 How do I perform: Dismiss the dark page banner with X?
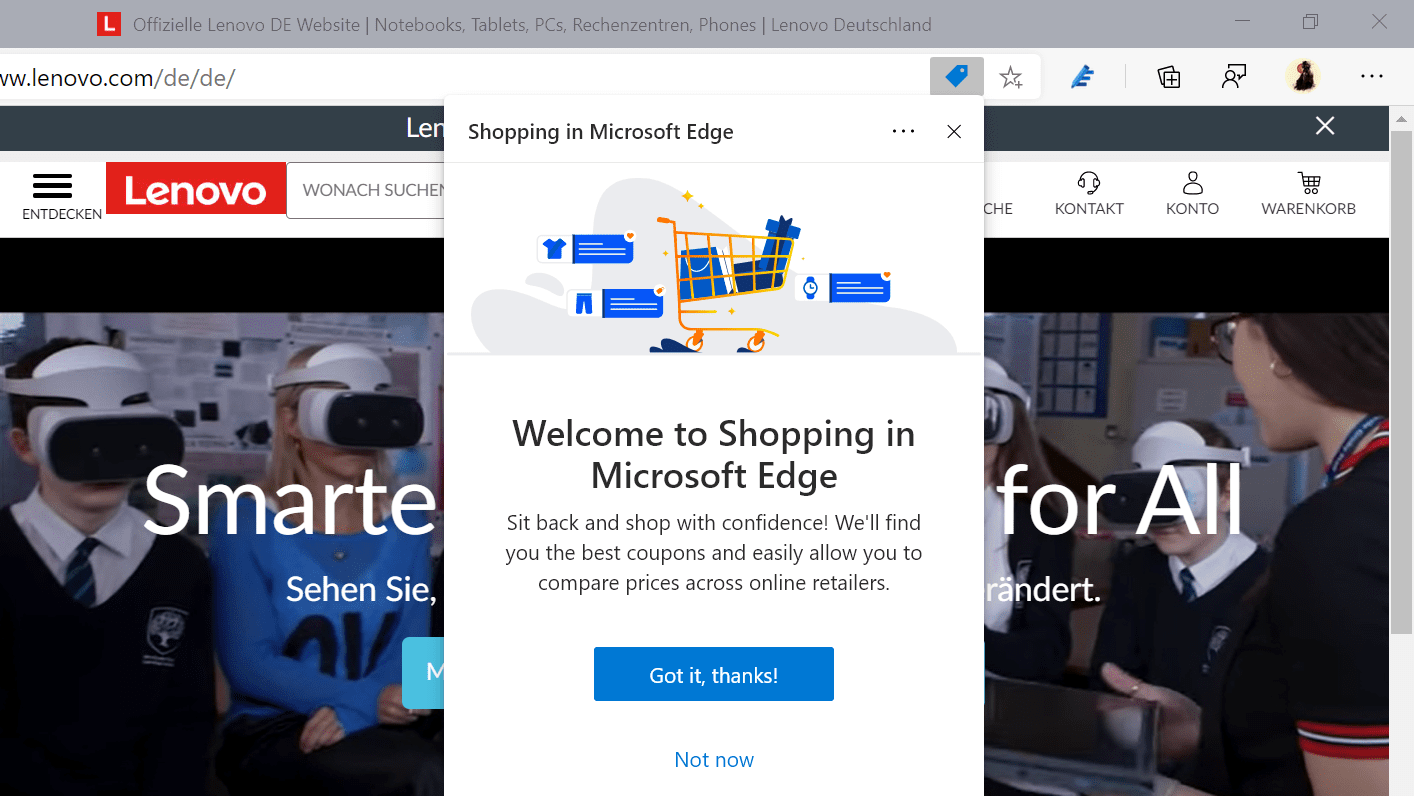1324,126
